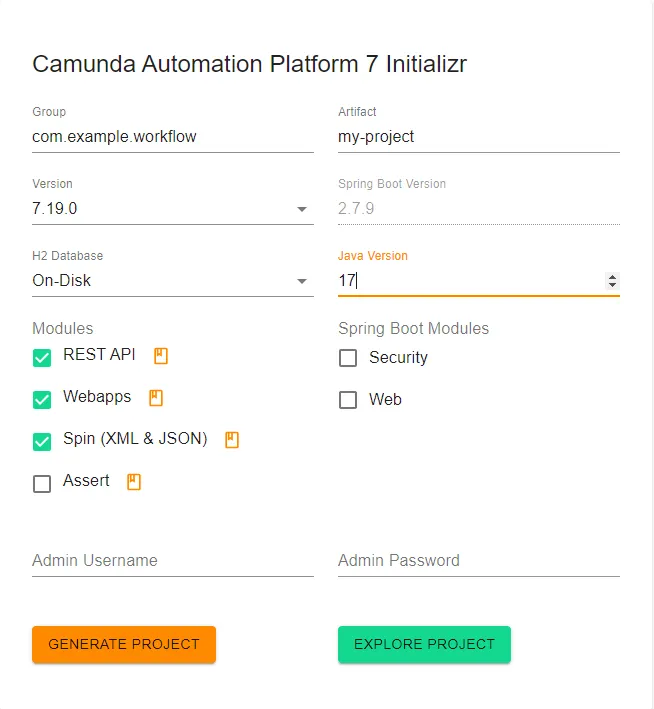This screenshot has width=654, height=709.
Task: Edit the Artifact name field
Action: pos(478,137)
